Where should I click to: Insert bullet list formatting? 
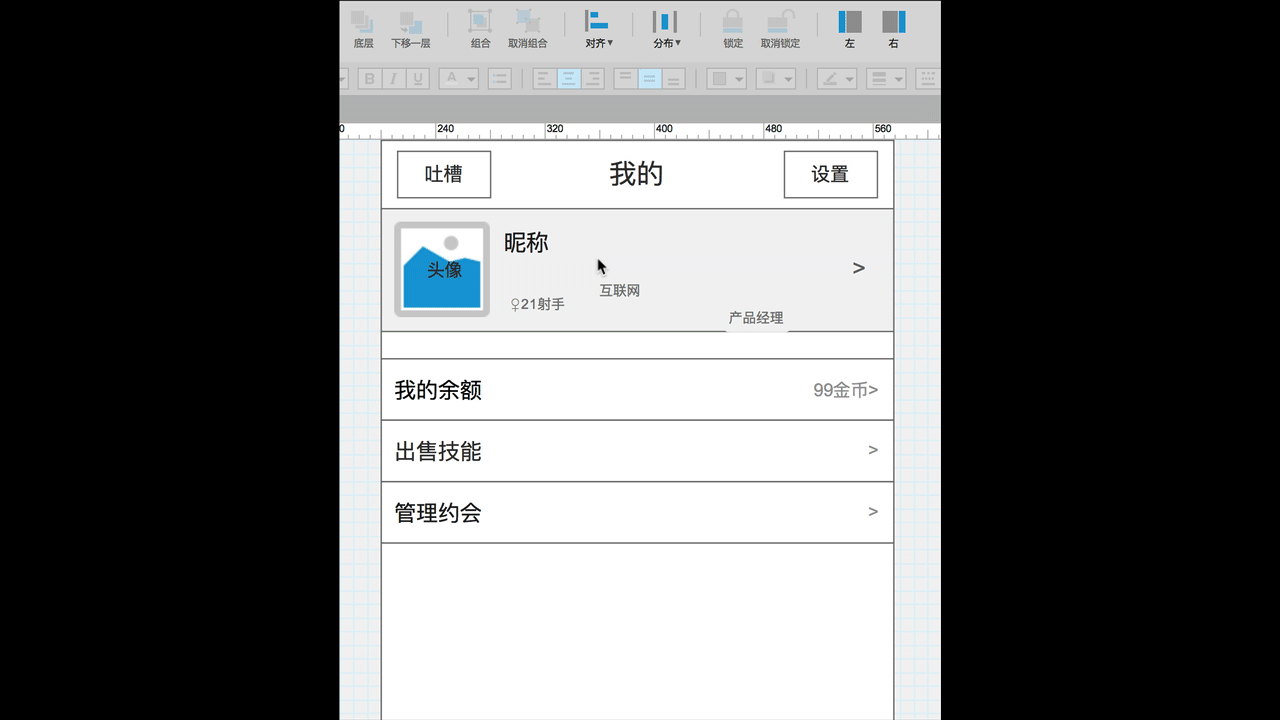pos(499,79)
